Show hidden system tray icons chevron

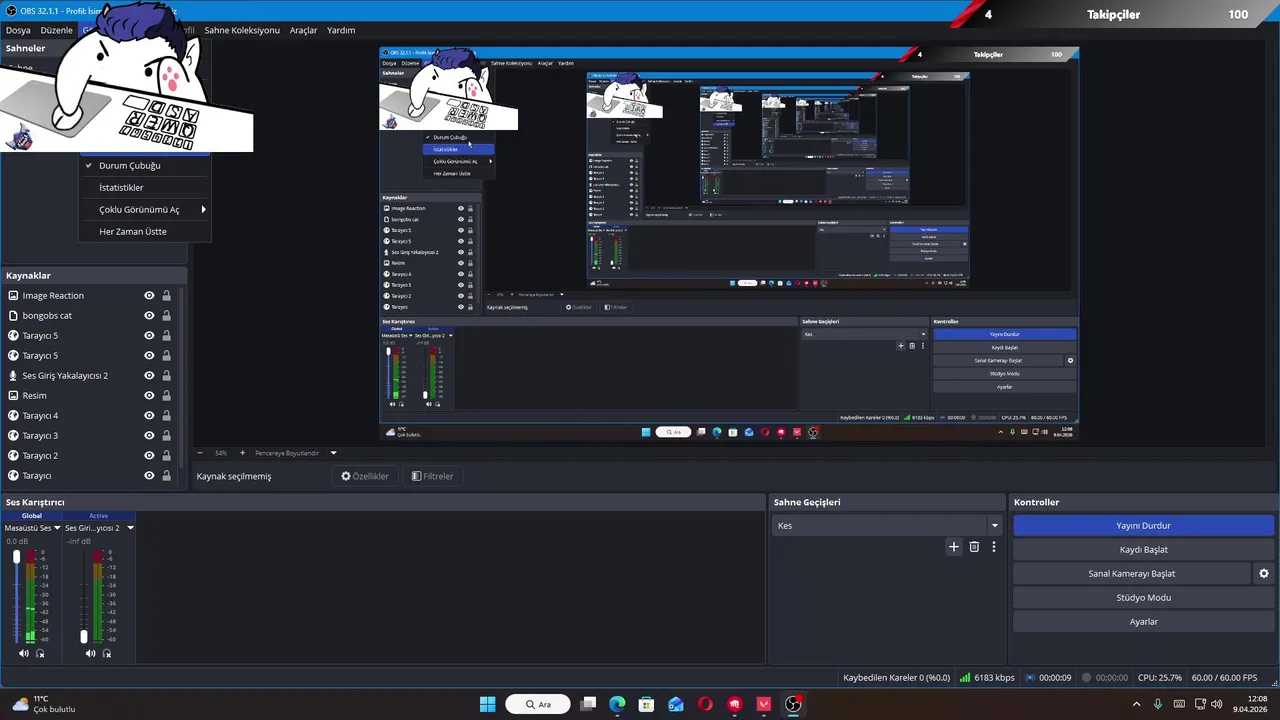pyautogui.click(x=1136, y=704)
